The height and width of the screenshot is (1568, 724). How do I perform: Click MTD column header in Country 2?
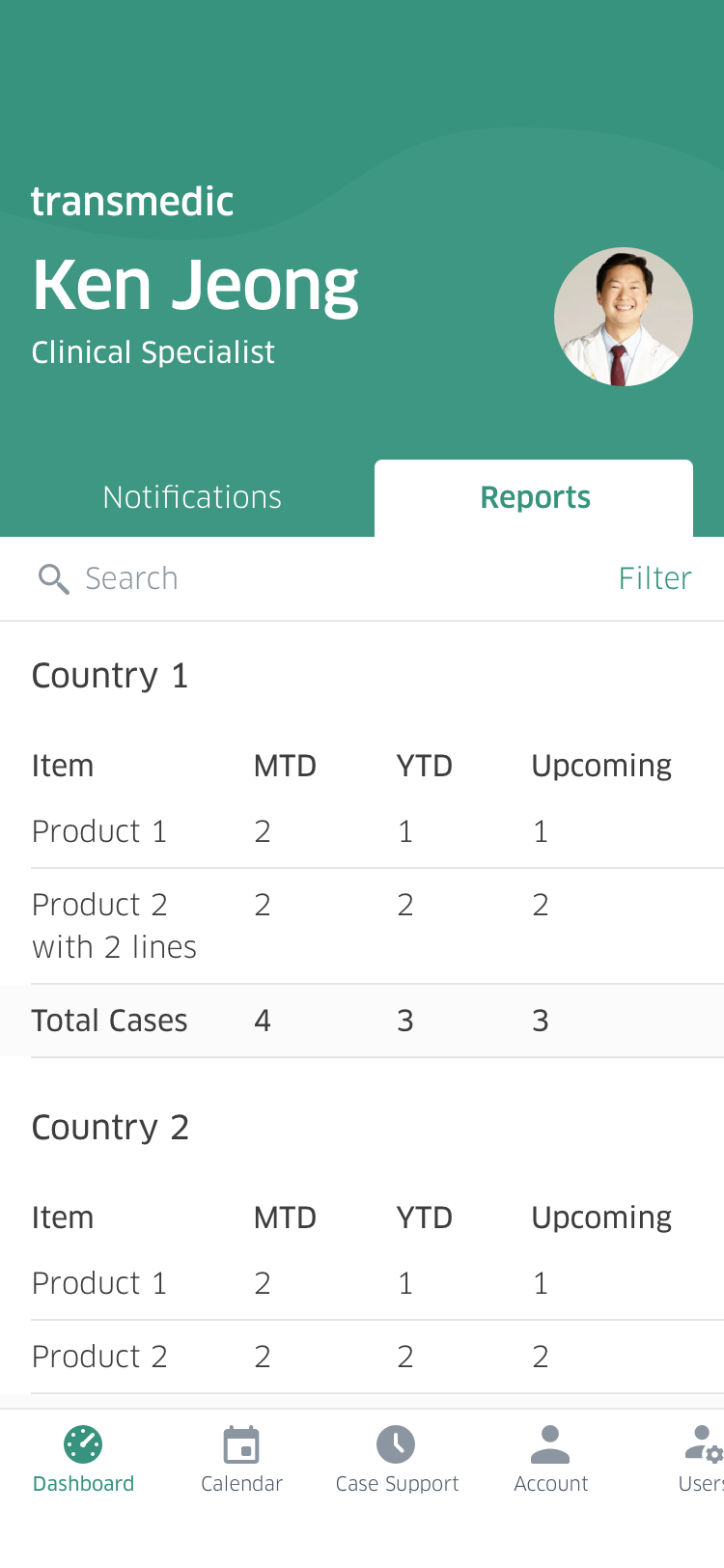(285, 1218)
